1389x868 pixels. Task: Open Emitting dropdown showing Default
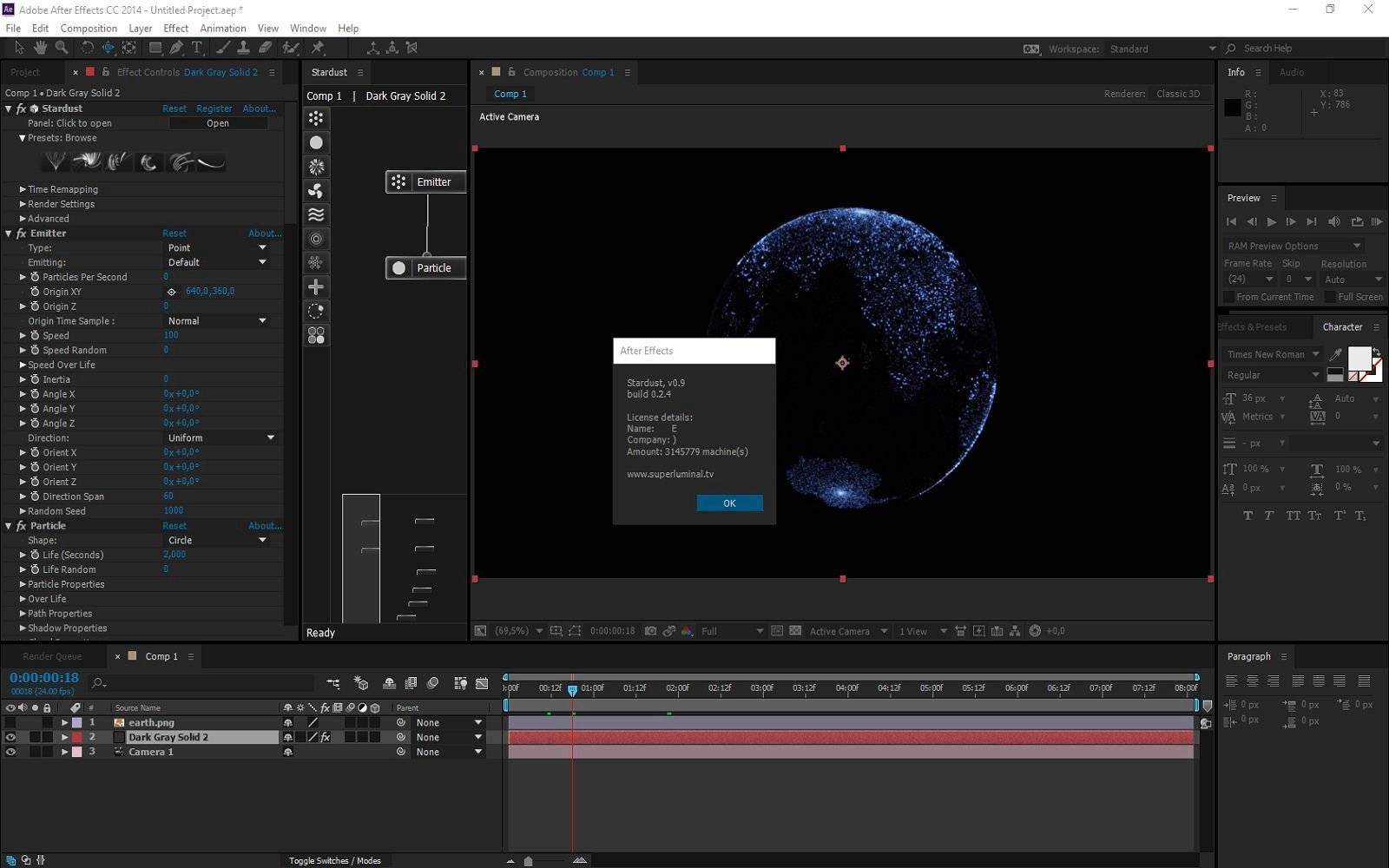(x=217, y=262)
